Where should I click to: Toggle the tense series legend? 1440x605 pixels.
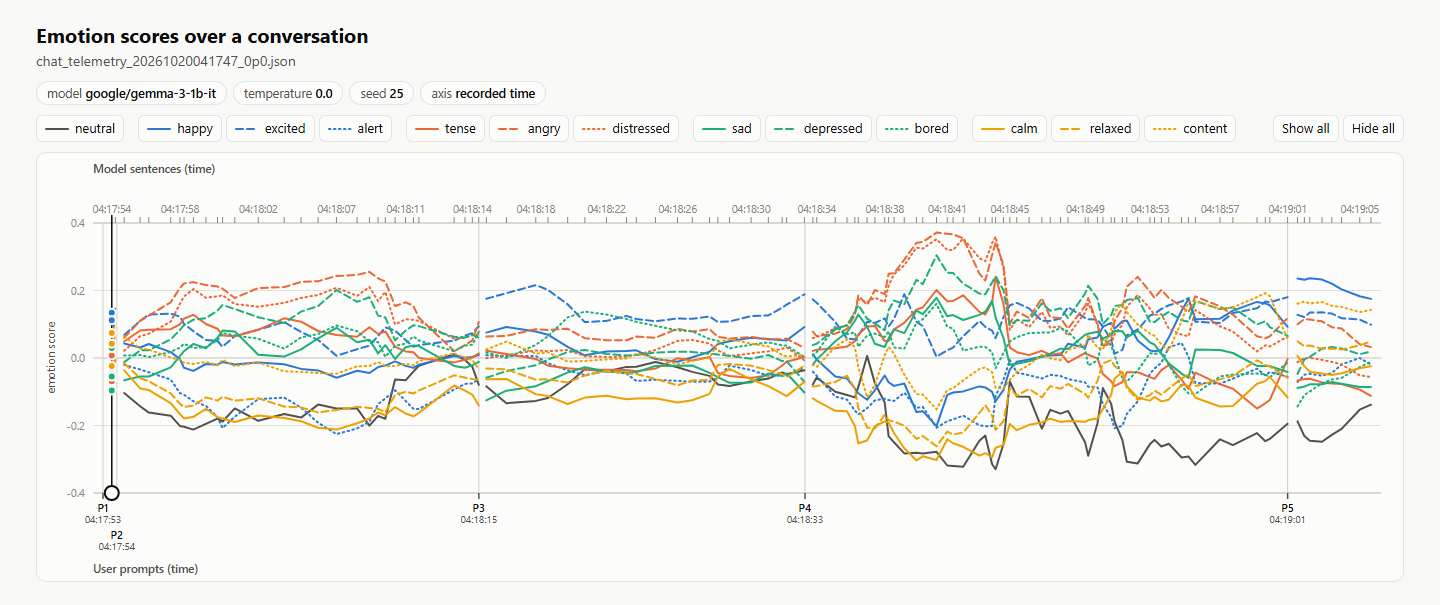(x=446, y=128)
